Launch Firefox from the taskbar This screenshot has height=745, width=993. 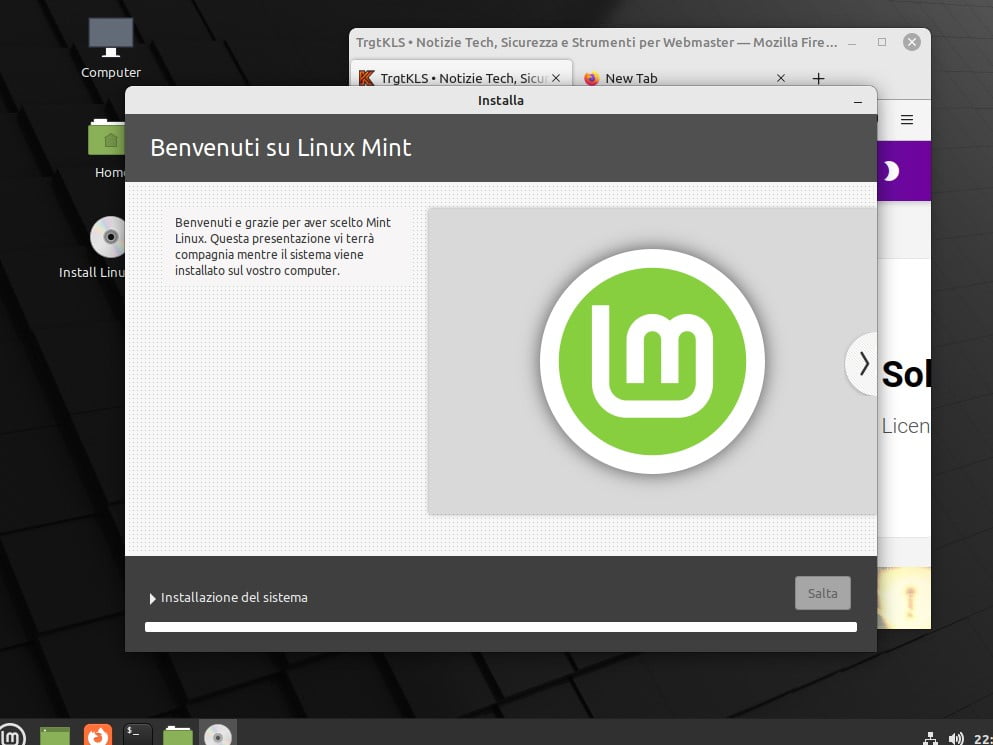tap(97, 735)
